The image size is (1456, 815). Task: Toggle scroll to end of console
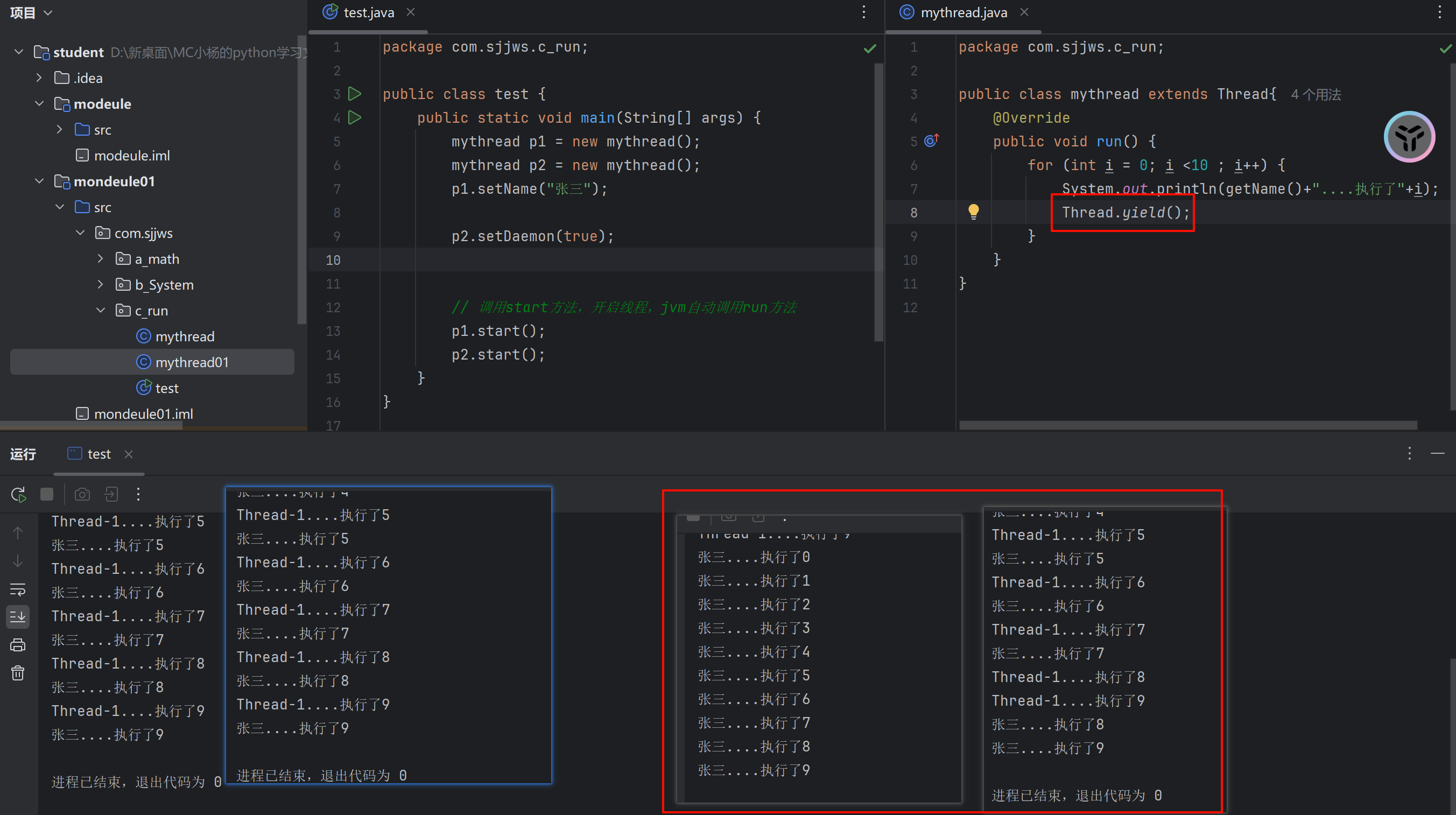point(18,616)
